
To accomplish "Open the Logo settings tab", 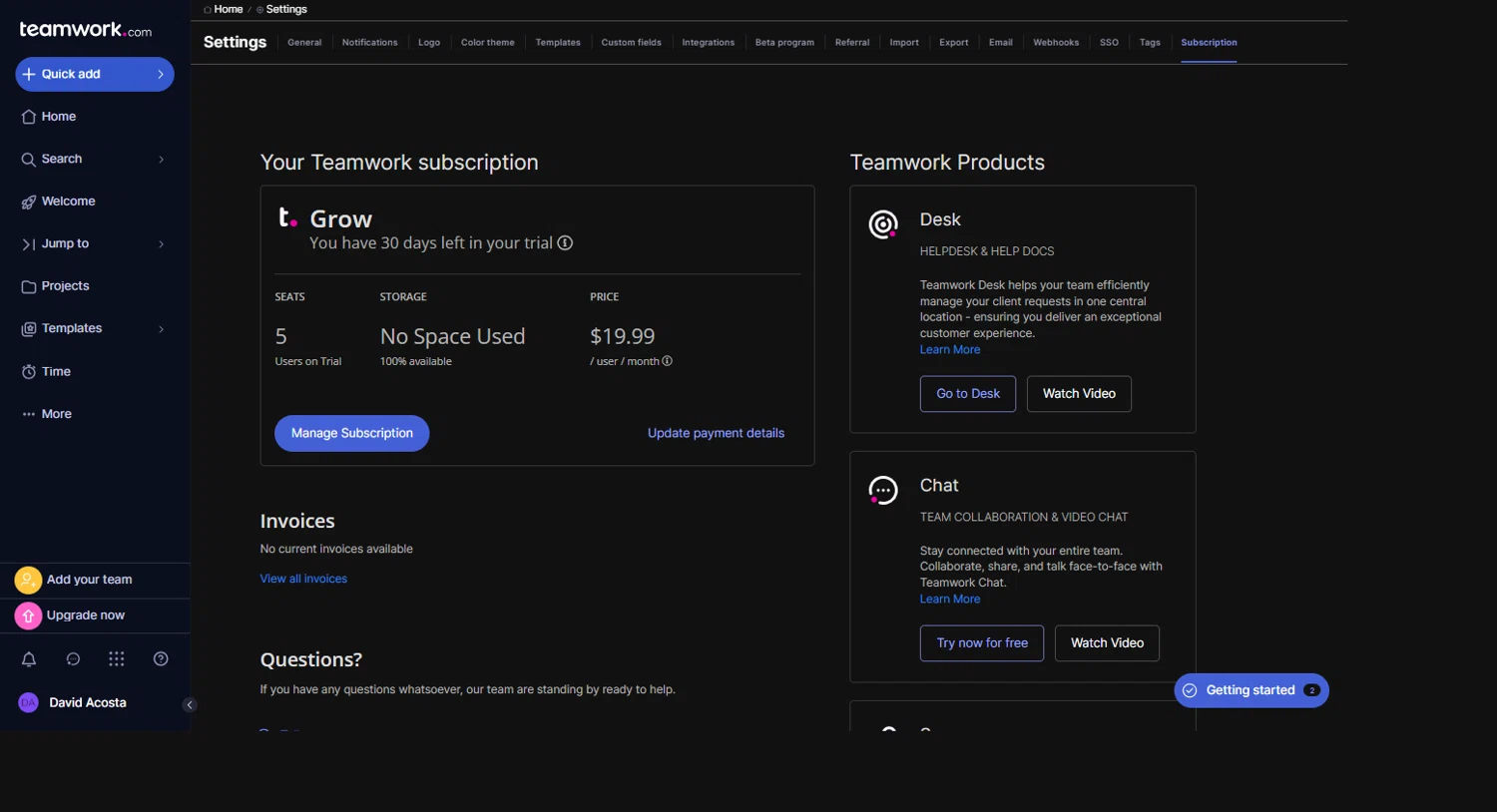I will click(429, 43).
